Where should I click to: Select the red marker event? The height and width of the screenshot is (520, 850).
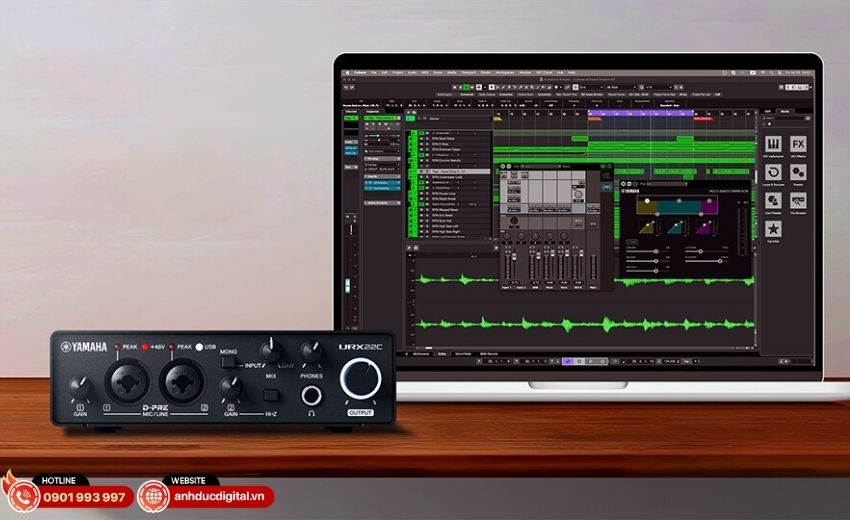(x=704, y=119)
